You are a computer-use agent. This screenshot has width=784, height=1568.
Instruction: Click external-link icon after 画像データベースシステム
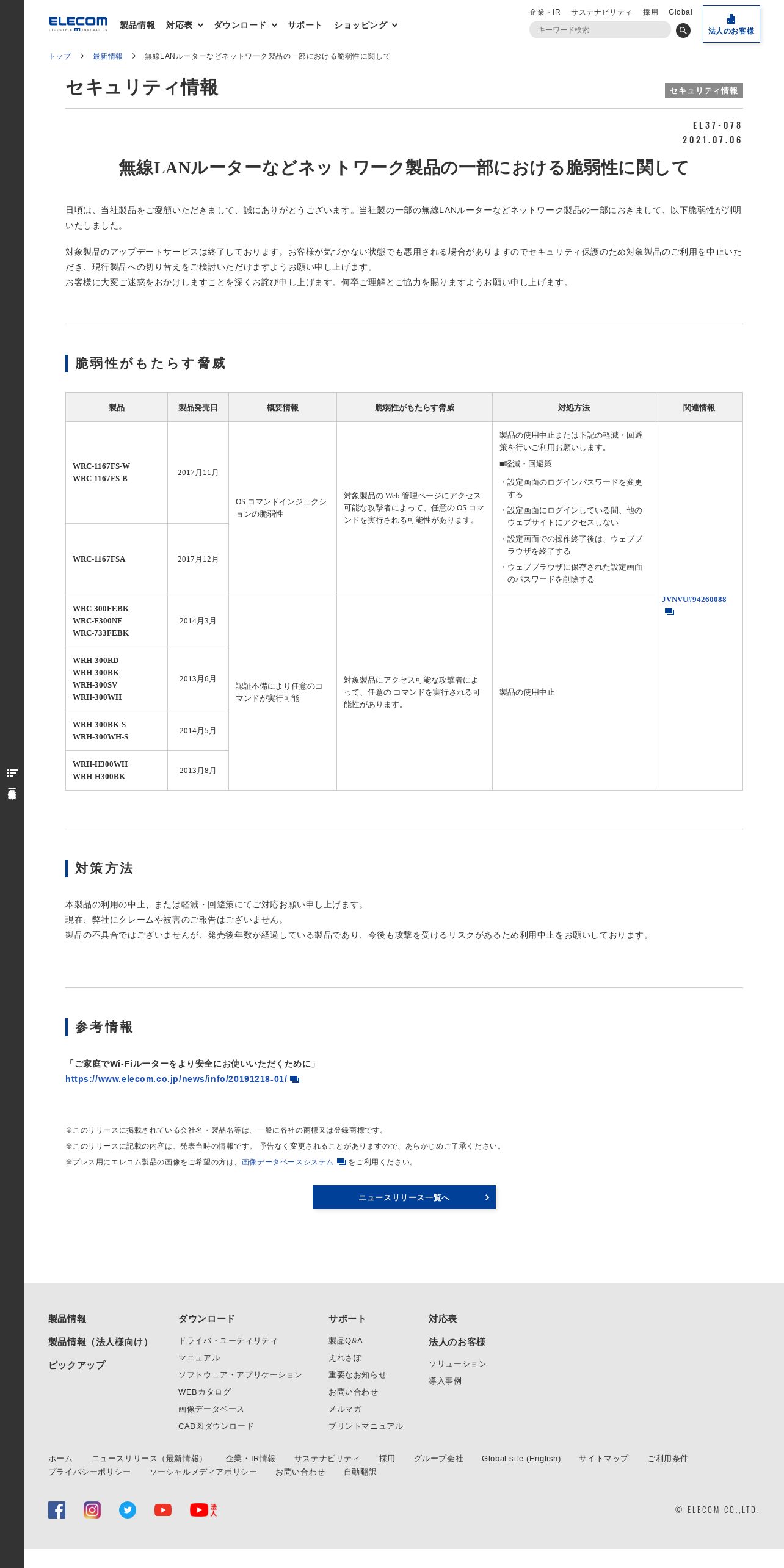(341, 1162)
